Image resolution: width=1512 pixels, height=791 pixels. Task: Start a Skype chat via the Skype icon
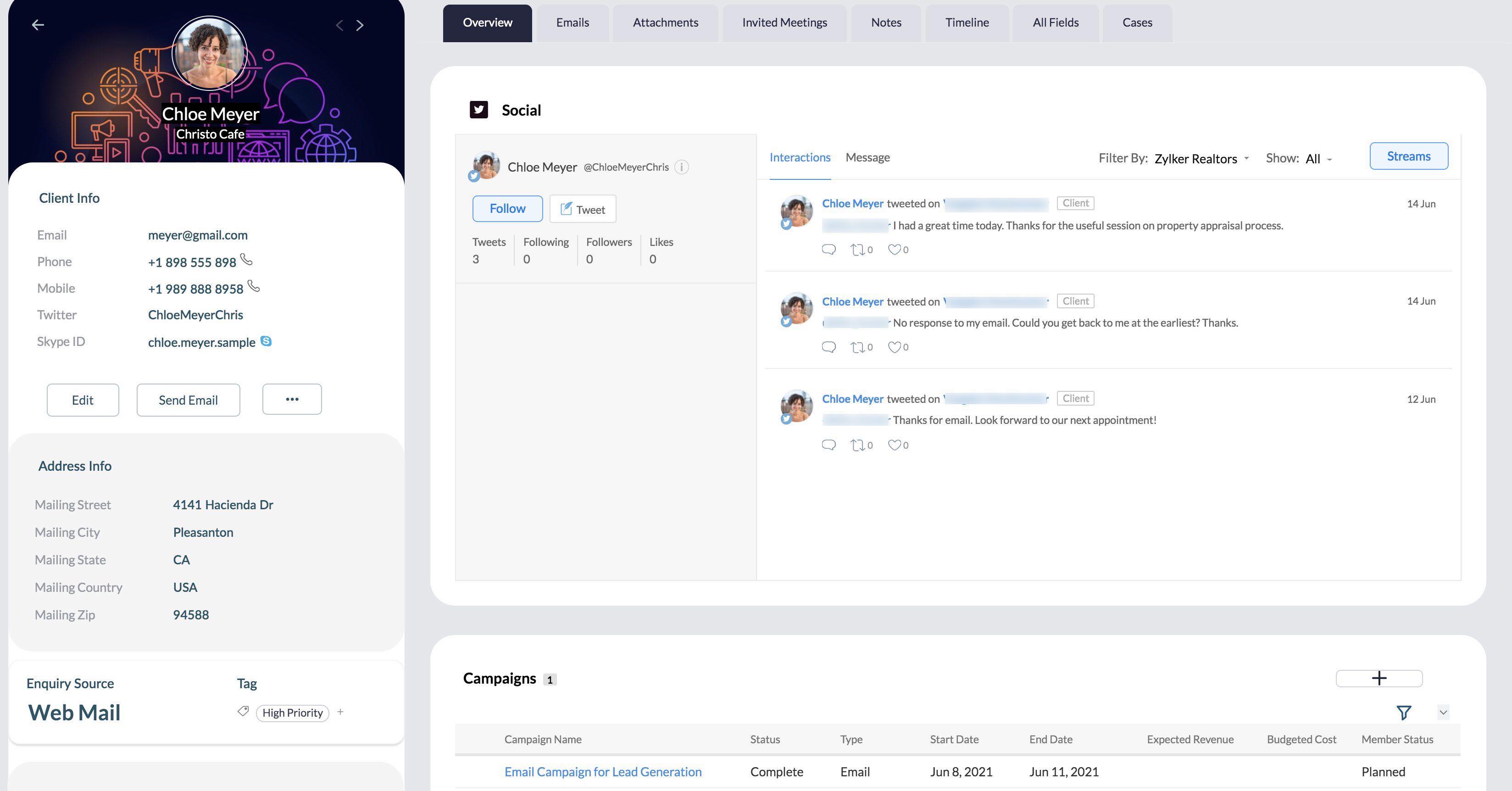tap(266, 341)
